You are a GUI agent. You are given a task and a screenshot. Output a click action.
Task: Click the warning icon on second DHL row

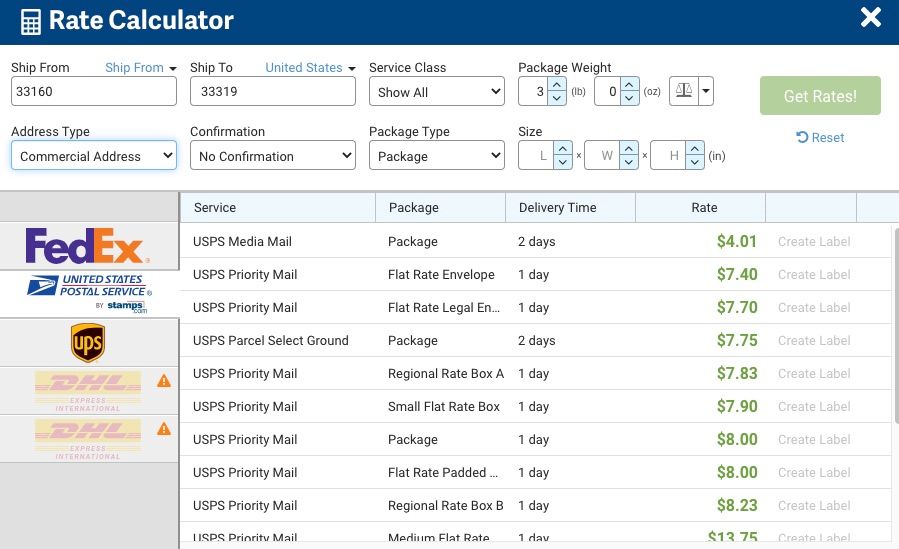[164, 429]
